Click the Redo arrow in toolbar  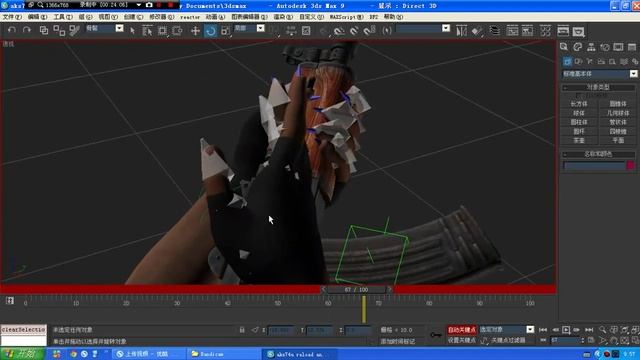27,30
